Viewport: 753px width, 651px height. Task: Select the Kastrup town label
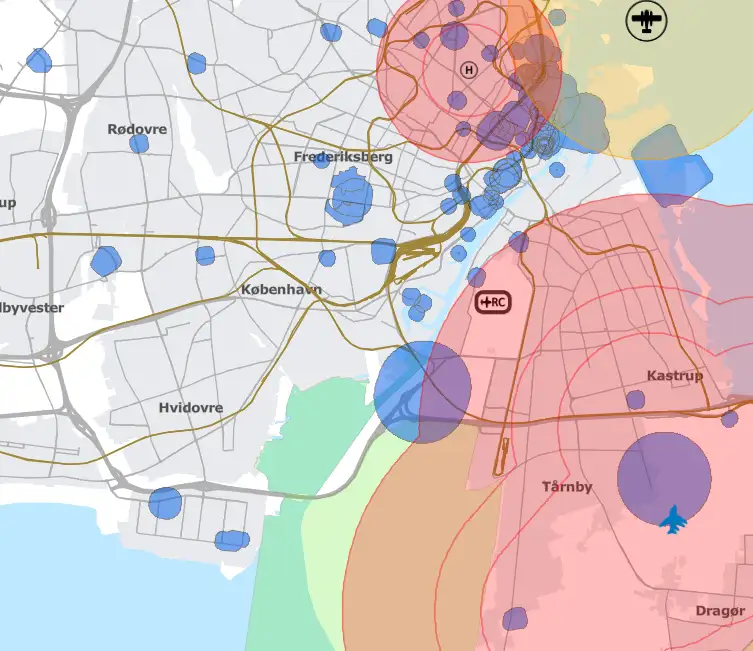[x=675, y=375]
